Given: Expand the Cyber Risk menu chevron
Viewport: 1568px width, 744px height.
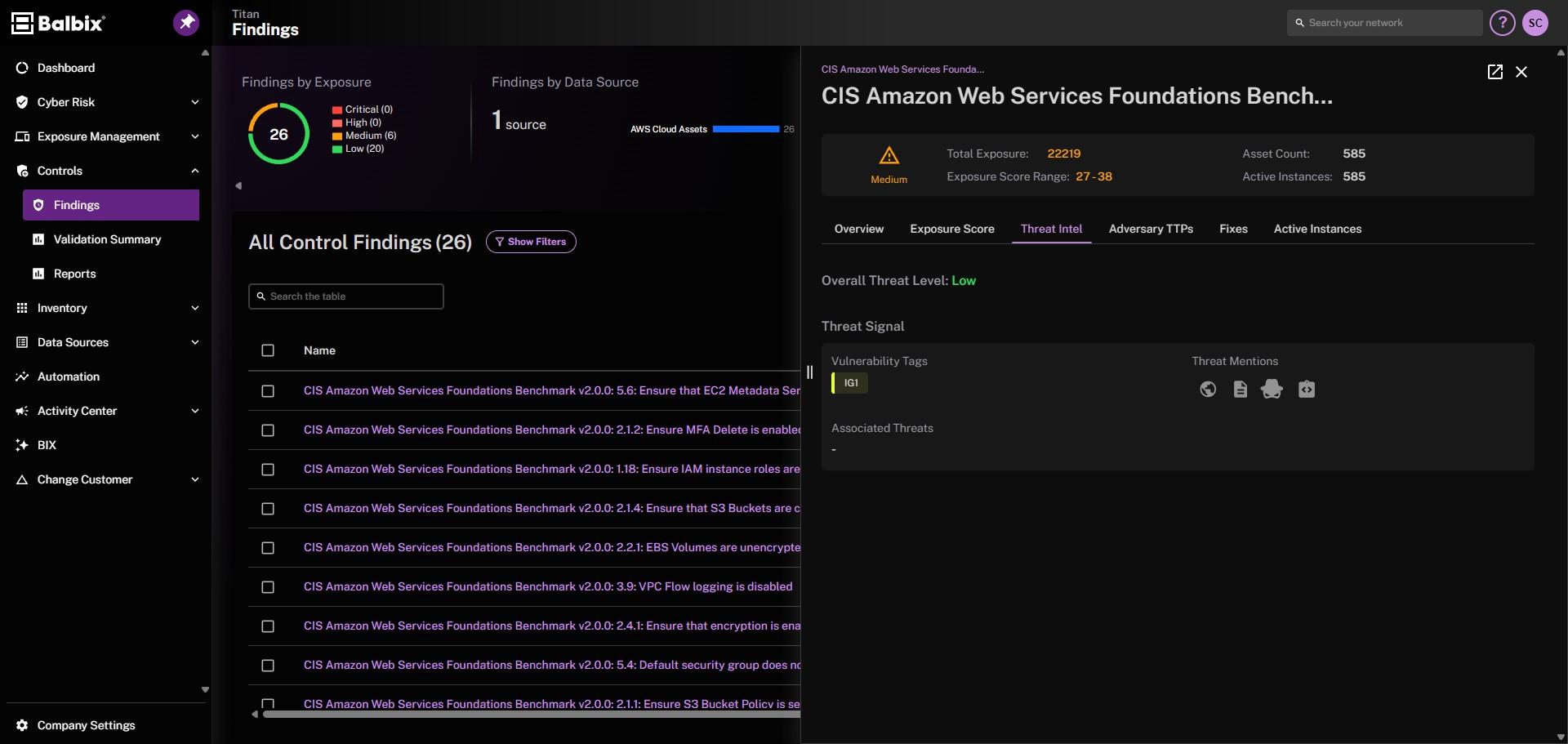Looking at the screenshot, I should coord(195,102).
